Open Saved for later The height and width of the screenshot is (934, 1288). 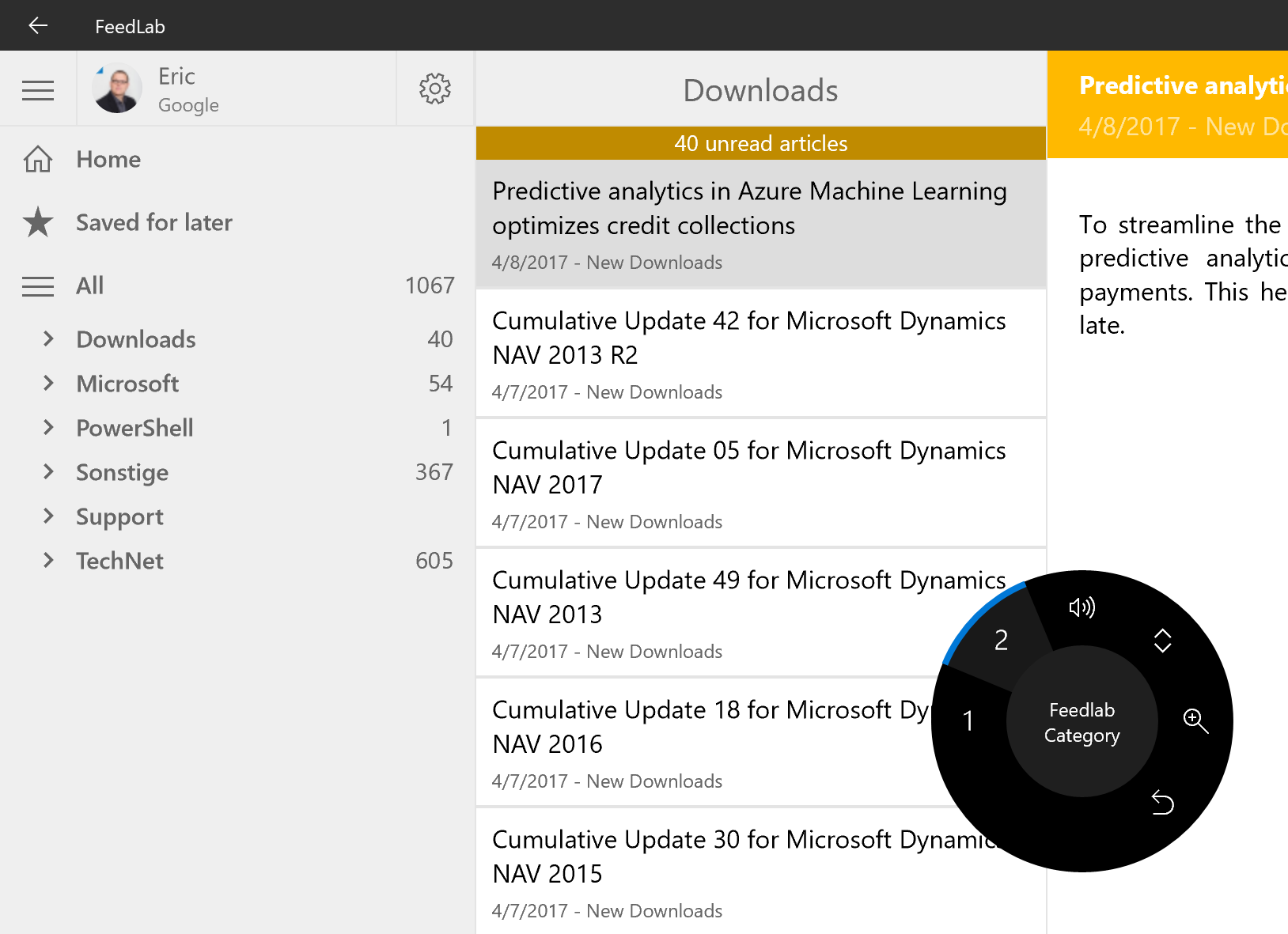[237, 222]
